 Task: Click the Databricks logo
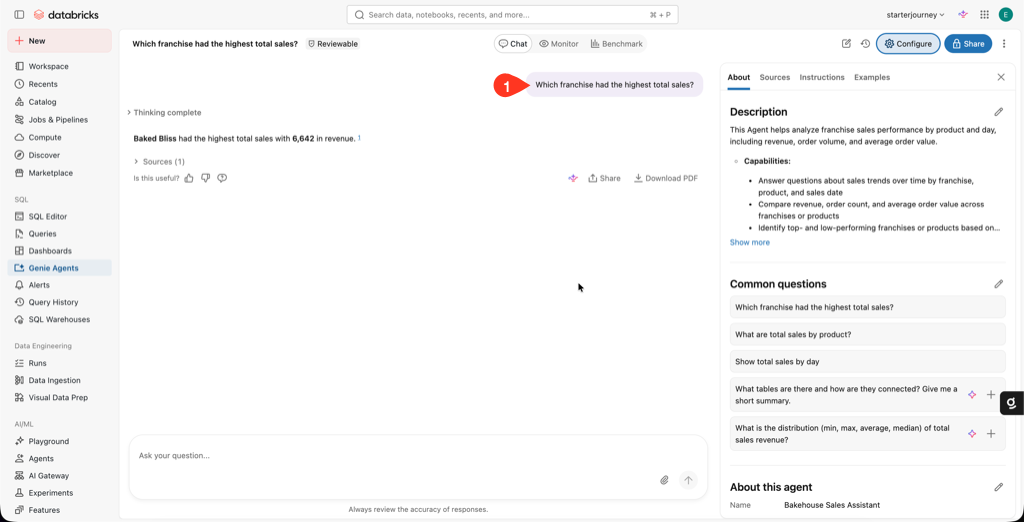click(x=66, y=14)
